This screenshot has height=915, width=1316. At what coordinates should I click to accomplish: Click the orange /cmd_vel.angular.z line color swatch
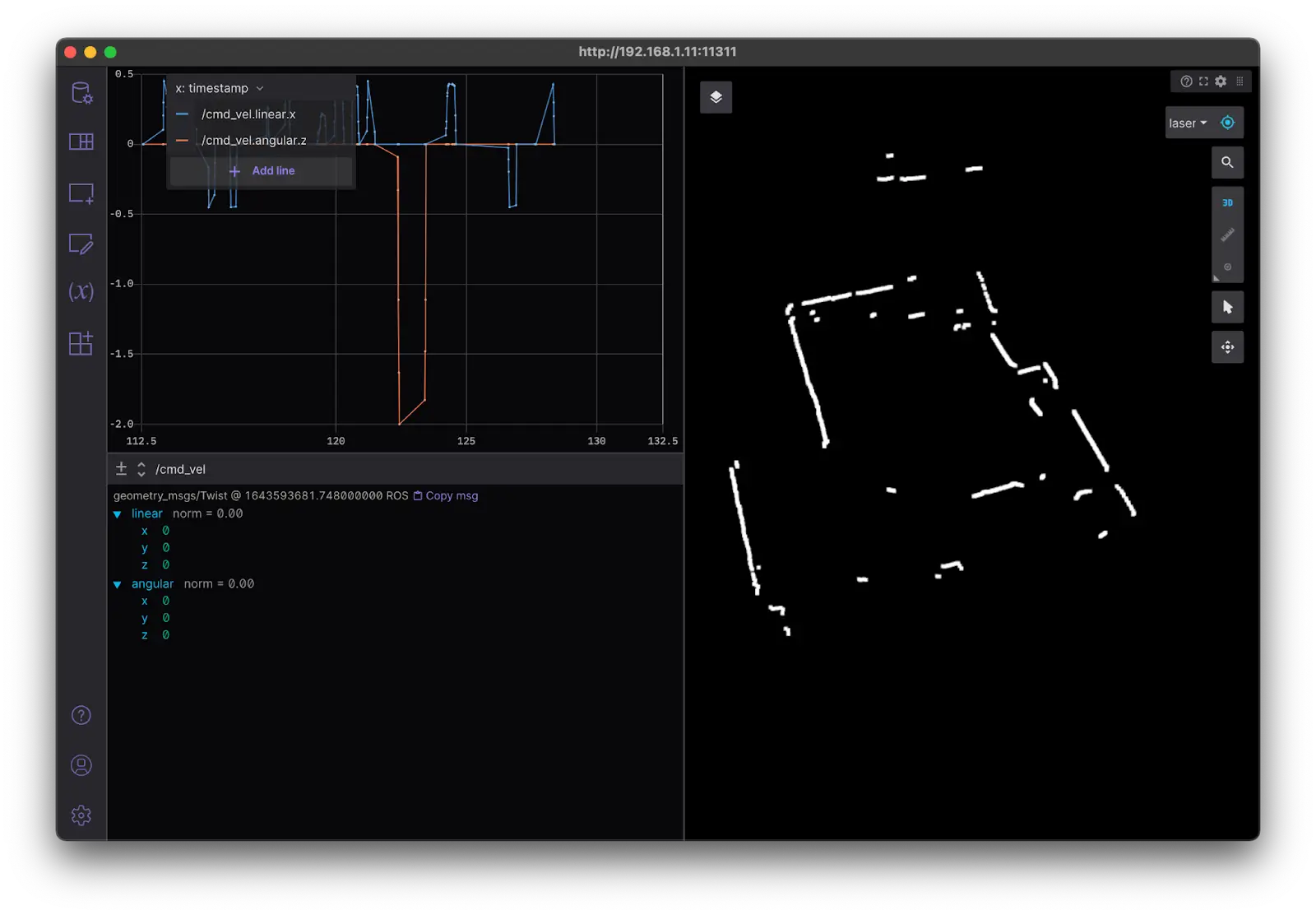(183, 141)
